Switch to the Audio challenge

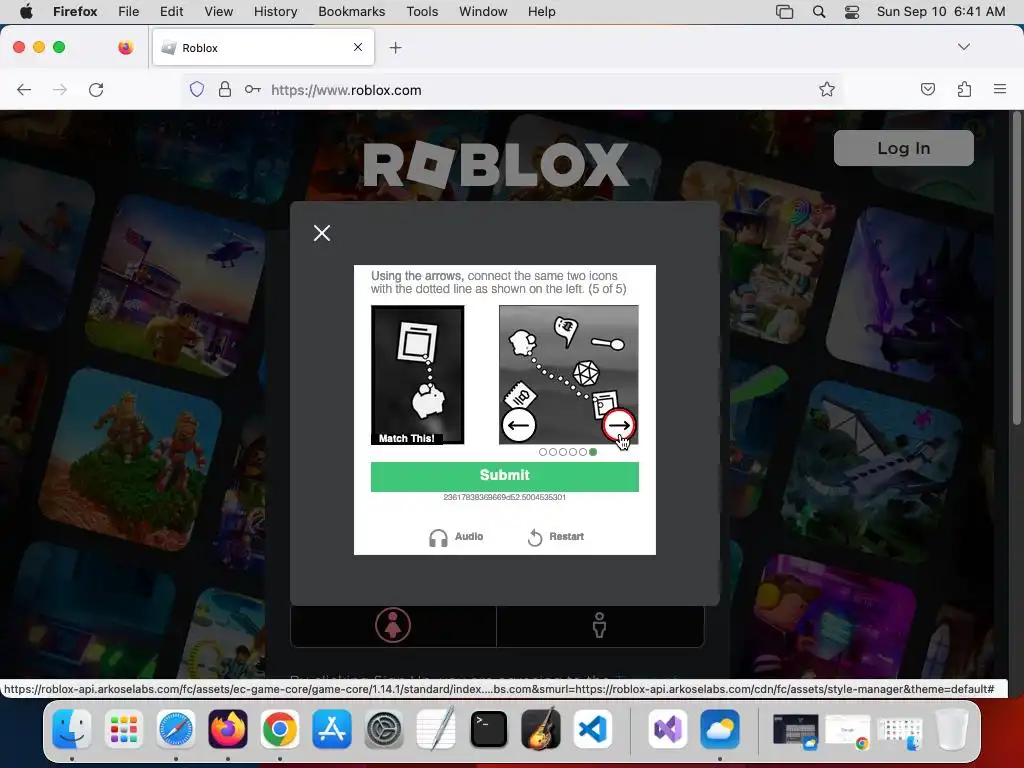(456, 537)
